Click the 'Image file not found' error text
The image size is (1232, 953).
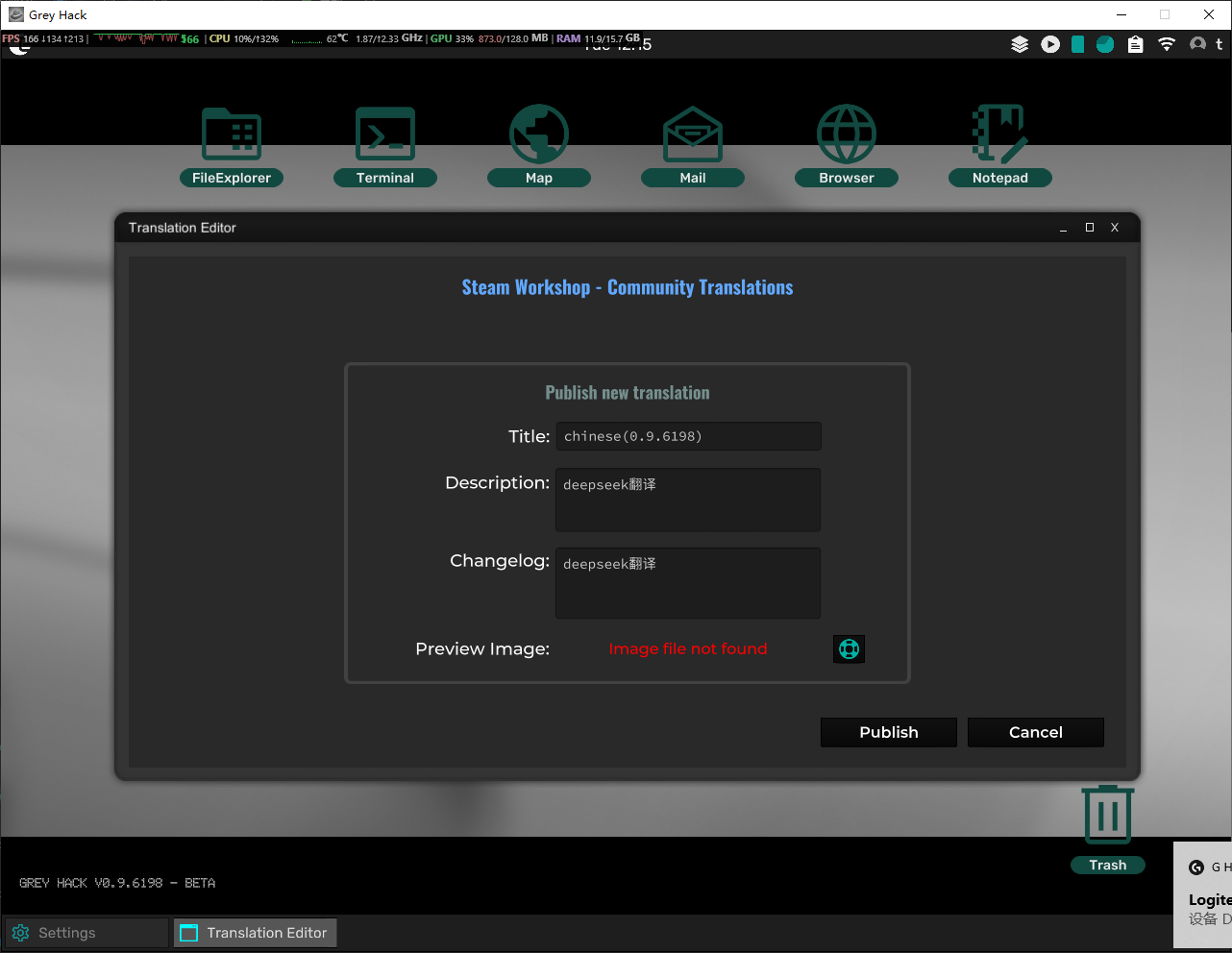[x=688, y=649]
